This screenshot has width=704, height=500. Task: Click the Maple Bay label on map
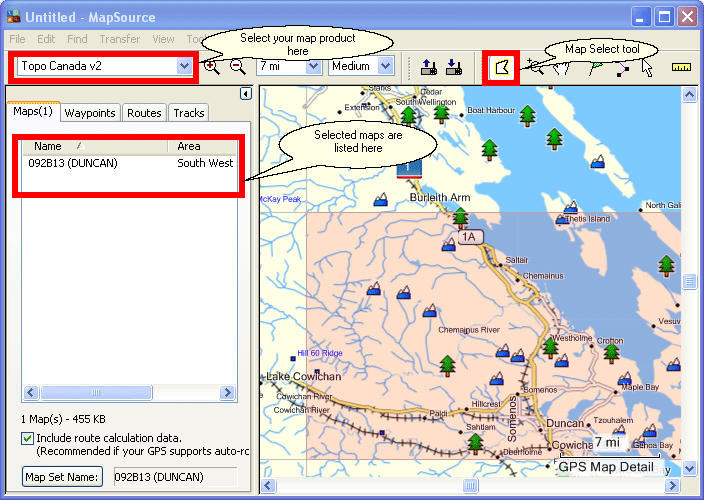(x=640, y=387)
